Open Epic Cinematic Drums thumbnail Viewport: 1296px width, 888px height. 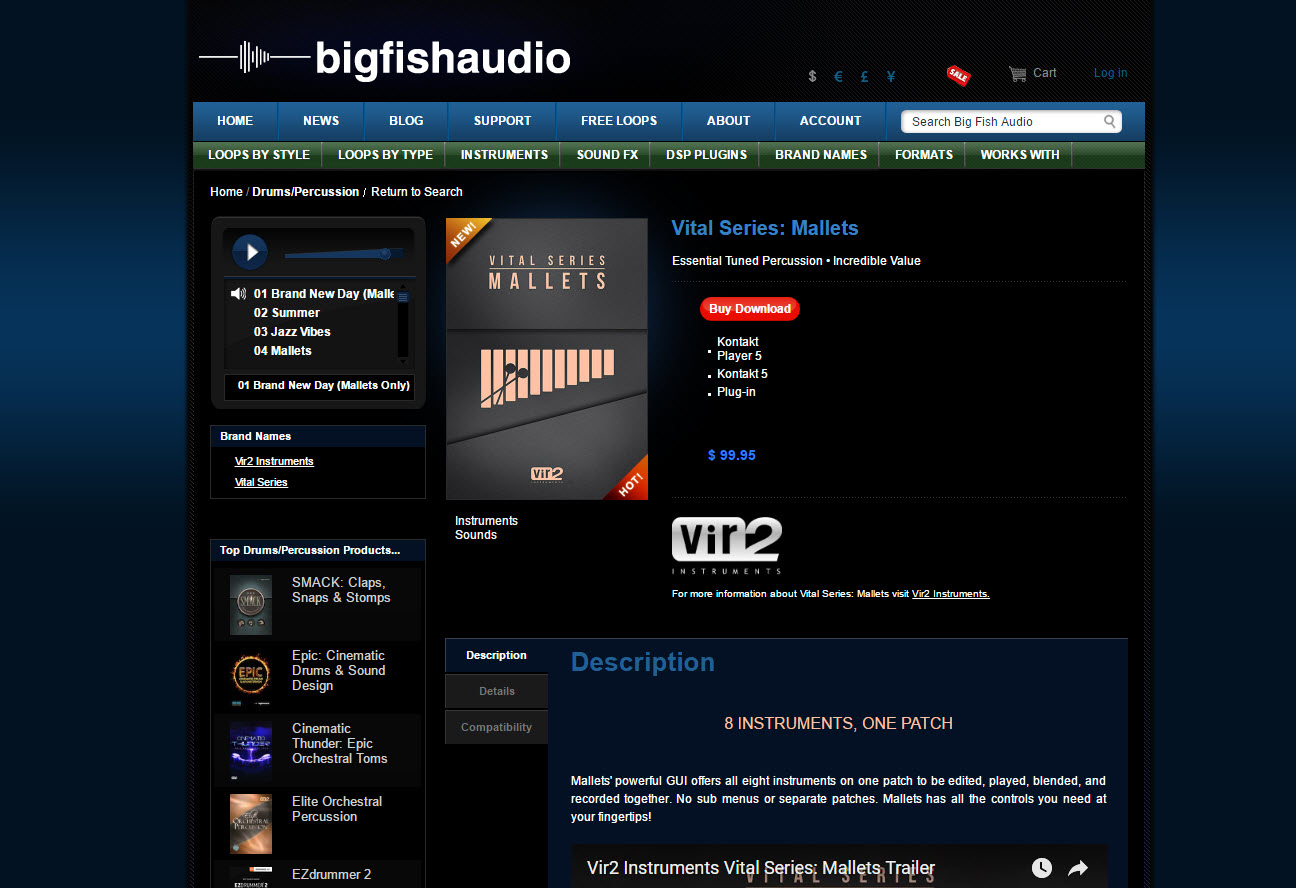250,678
